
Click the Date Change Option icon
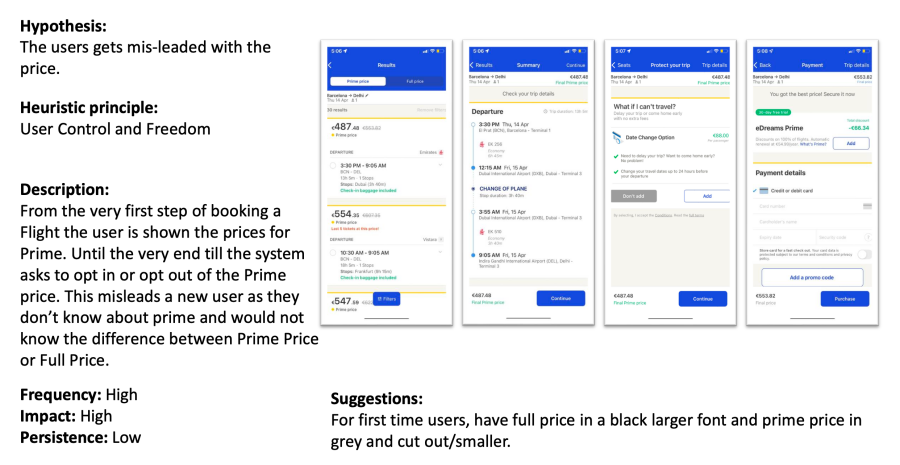(x=617, y=138)
